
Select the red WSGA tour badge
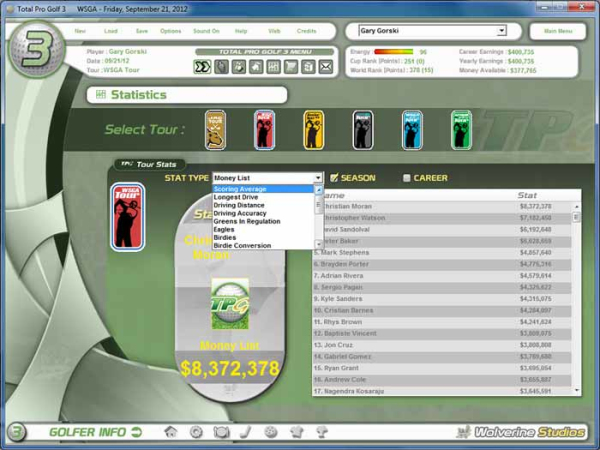[x=264, y=130]
